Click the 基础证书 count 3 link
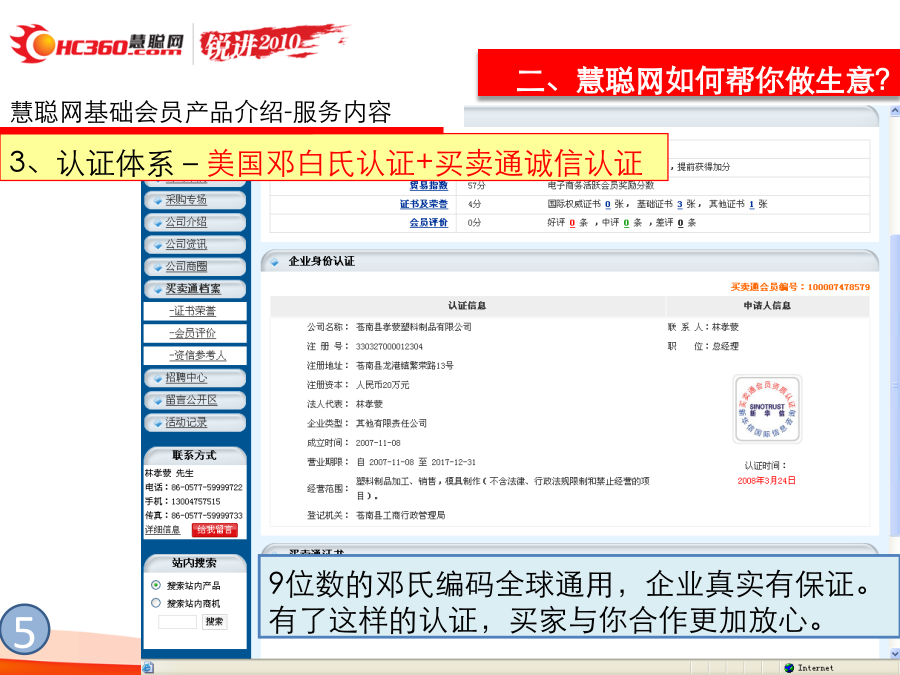The image size is (900, 675). coord(680,204)
